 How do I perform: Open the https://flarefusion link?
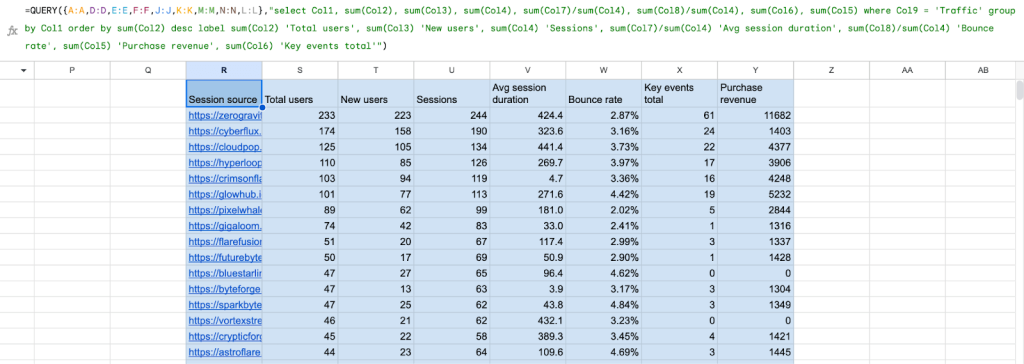[x=225, y=242]
